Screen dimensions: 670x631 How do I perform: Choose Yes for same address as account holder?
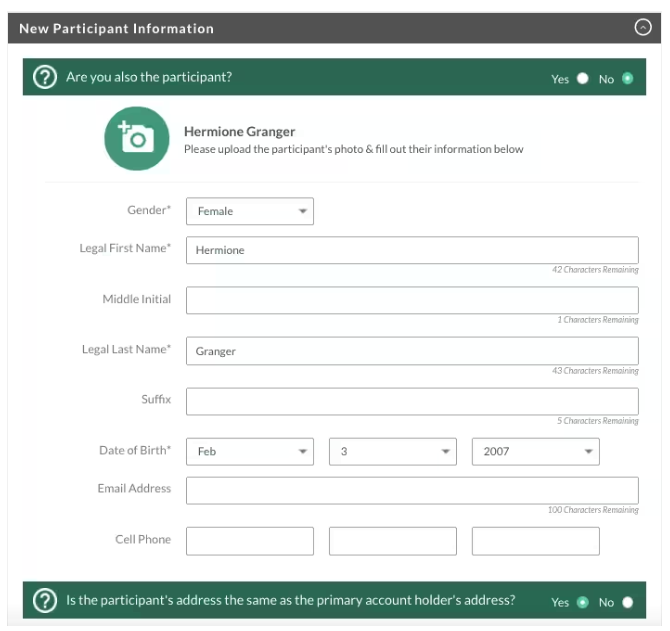[x=583, y=602]
